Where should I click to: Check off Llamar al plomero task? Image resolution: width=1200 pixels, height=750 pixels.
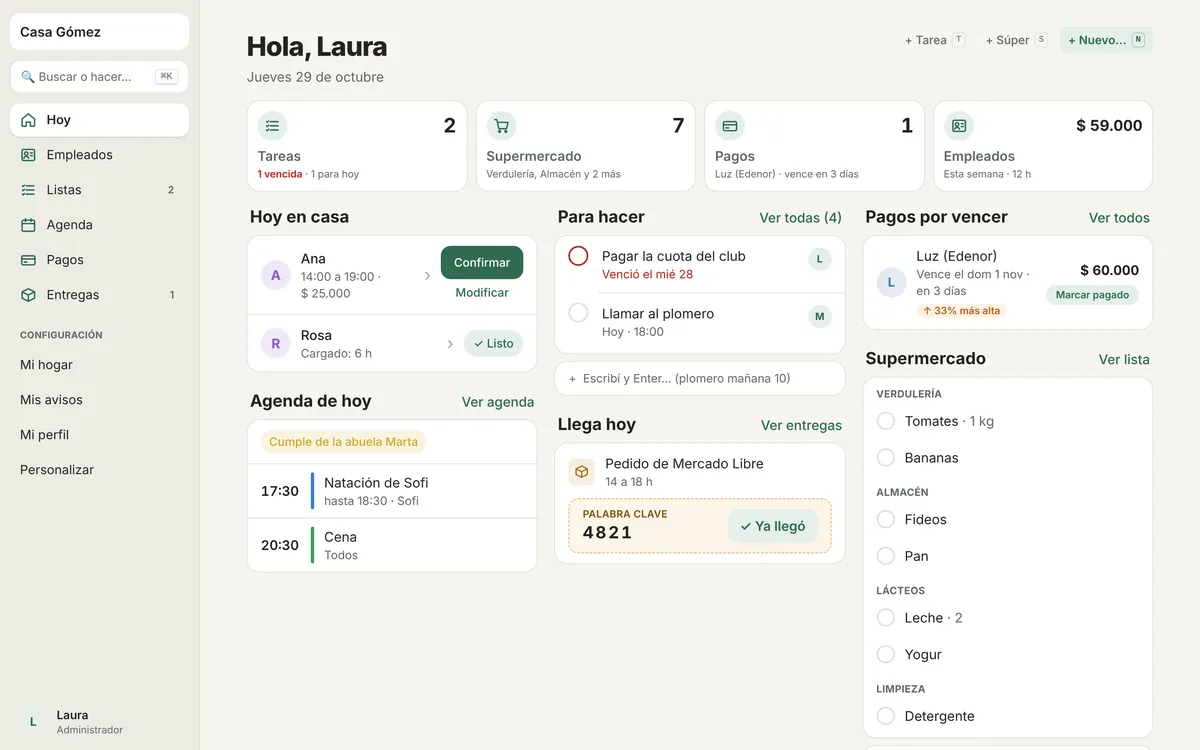[578, 313]
